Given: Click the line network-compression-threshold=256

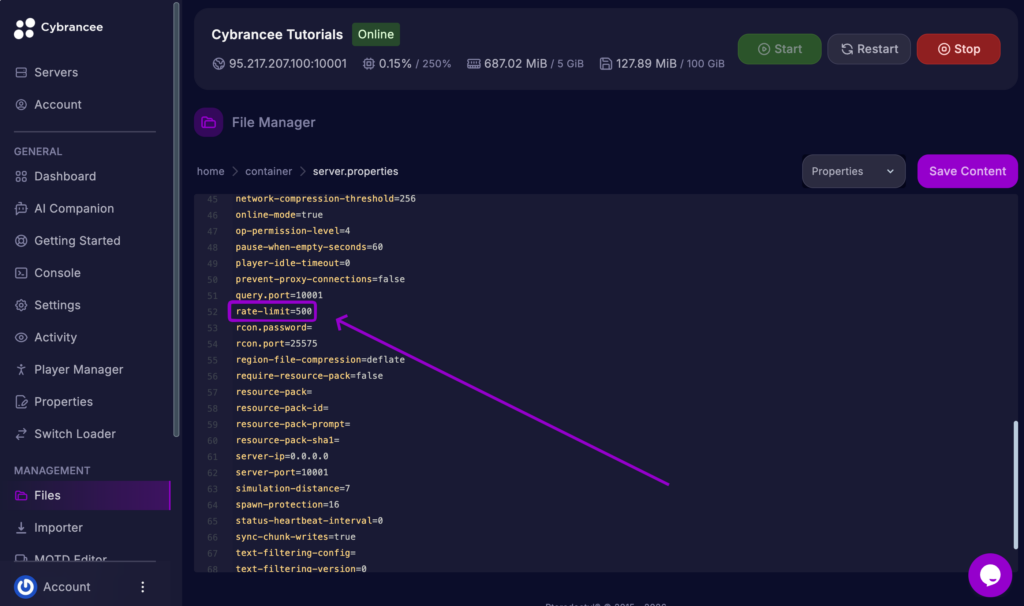Looking at the screenshot, I should [x=325, y=199].
